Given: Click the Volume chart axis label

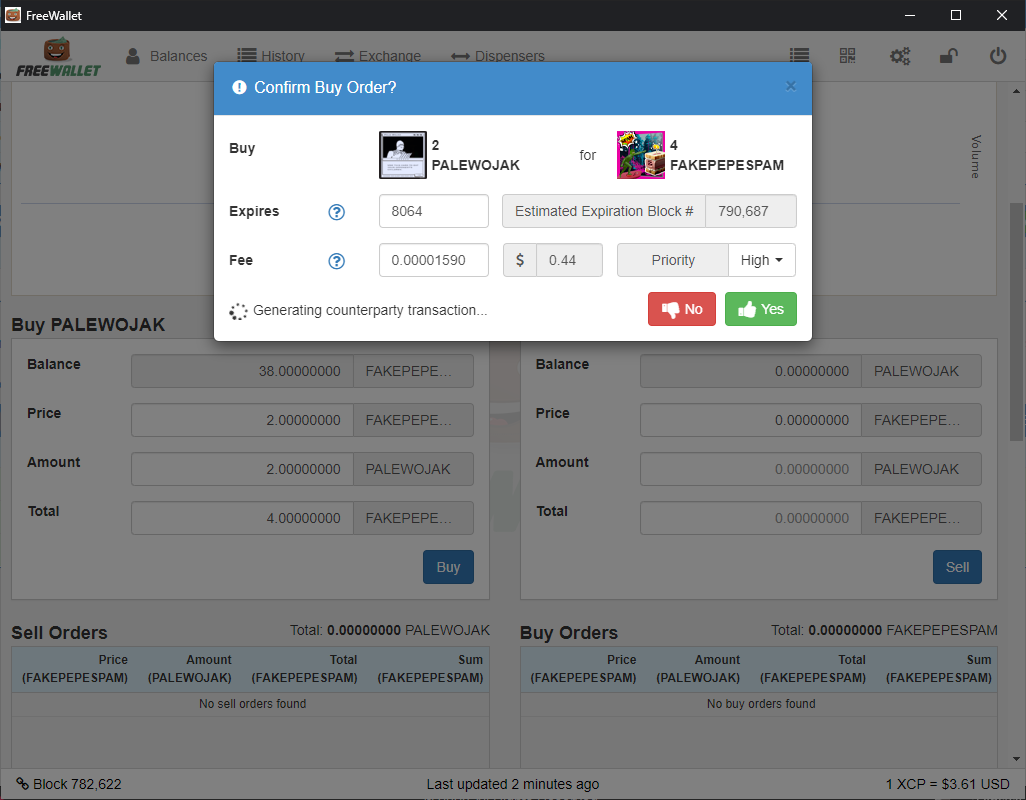Looking at the screenshot, I should [x=976, y=156].
